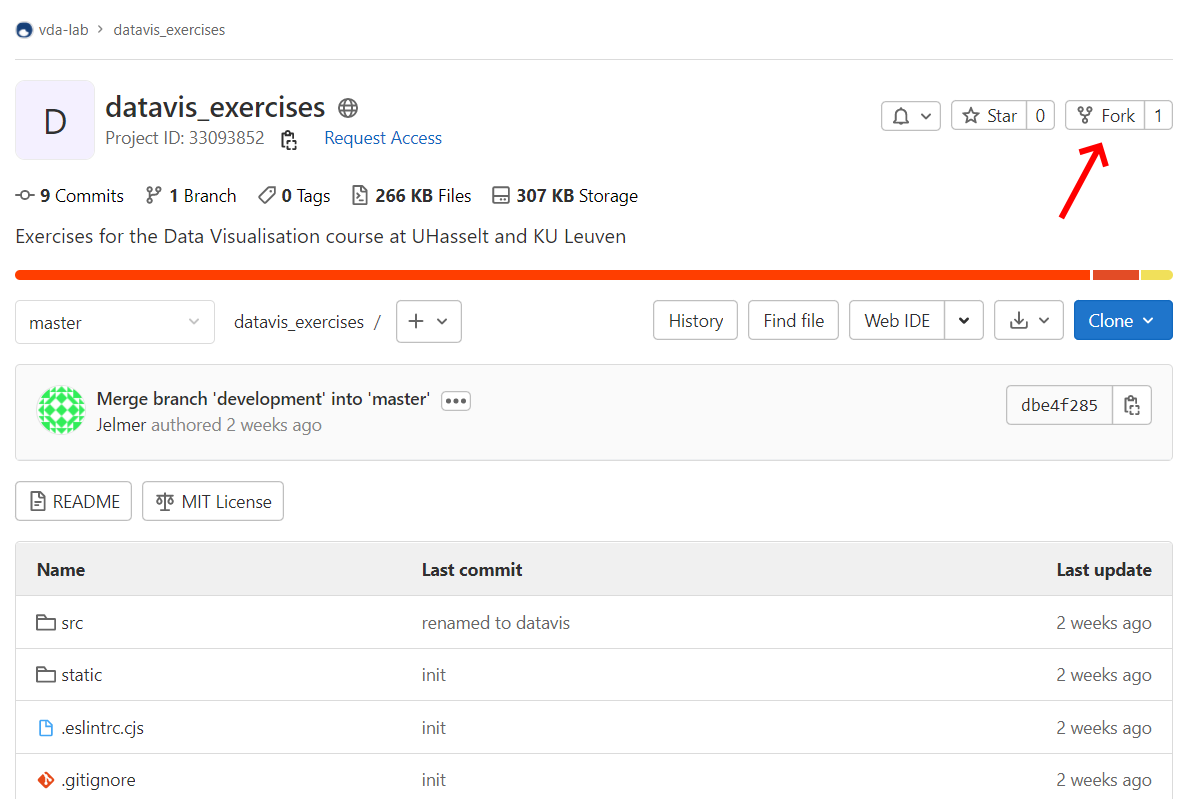The height and width of the screenshot is (799, 1189).
Task: Click the vda-lab group avatar icon
Action: [24, 30]
